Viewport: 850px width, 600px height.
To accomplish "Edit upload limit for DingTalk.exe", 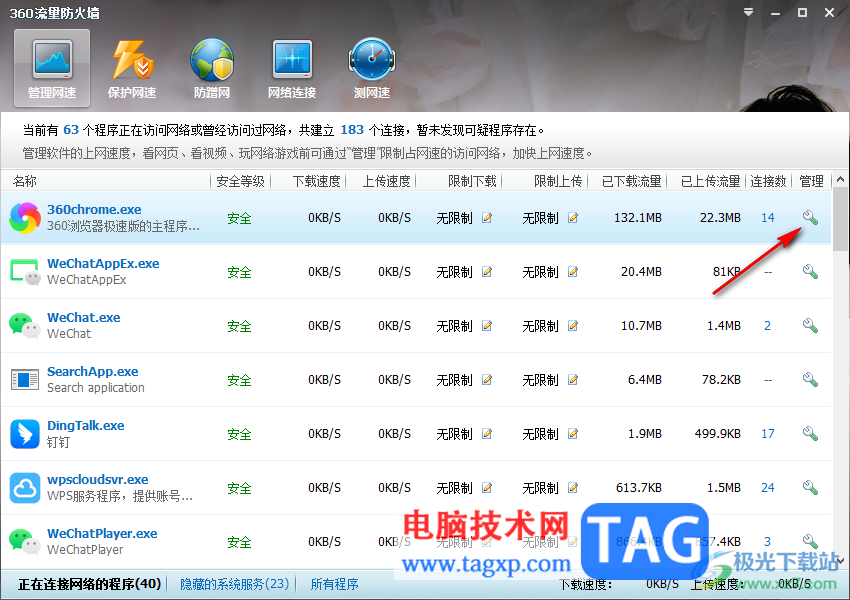I will 572,434.
